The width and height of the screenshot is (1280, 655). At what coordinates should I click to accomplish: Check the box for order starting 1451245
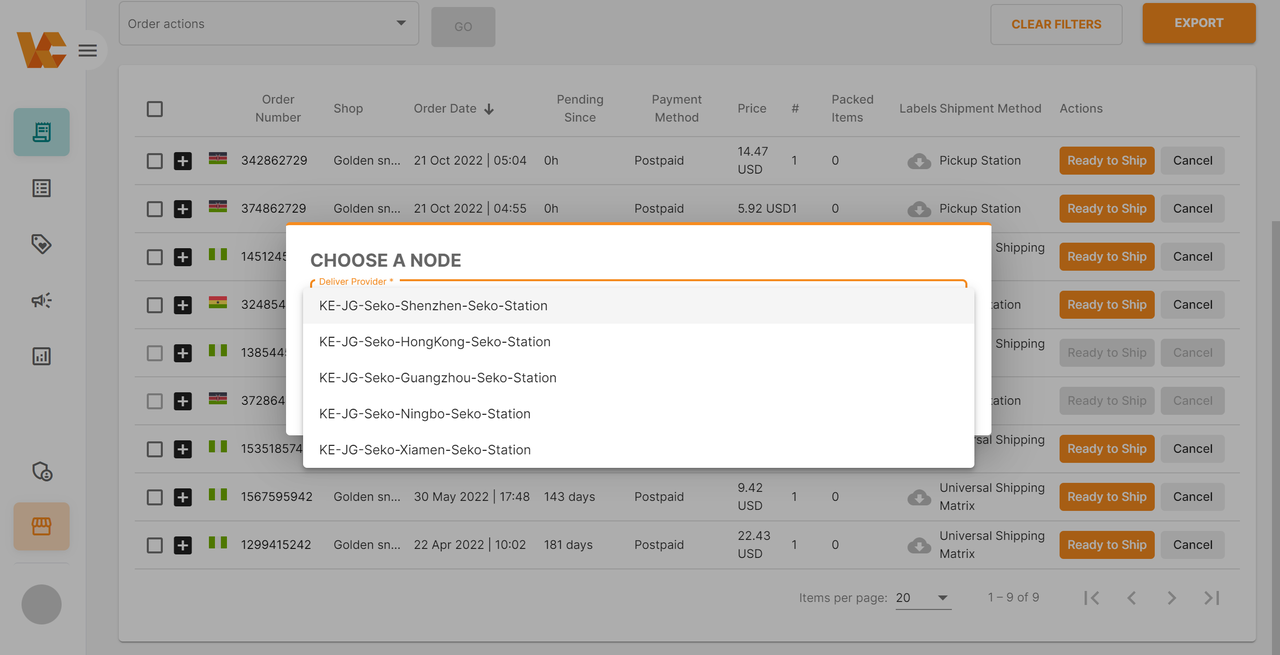[155, 257]
